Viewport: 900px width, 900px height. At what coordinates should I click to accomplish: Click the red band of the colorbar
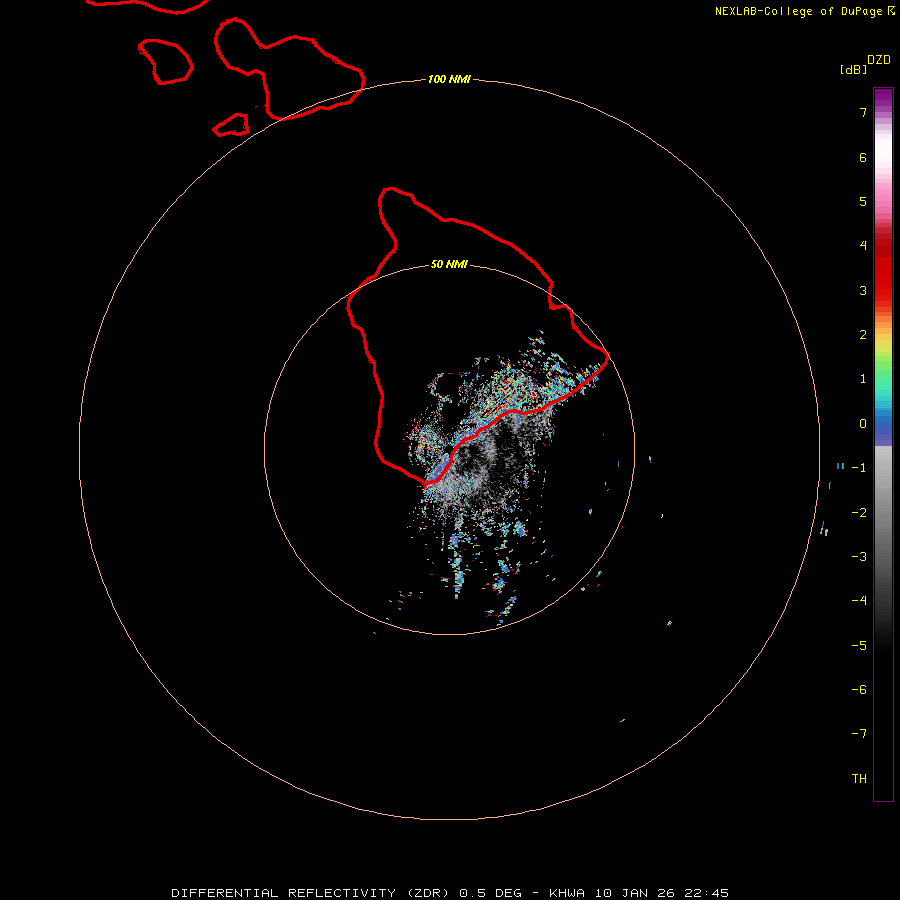883,267
